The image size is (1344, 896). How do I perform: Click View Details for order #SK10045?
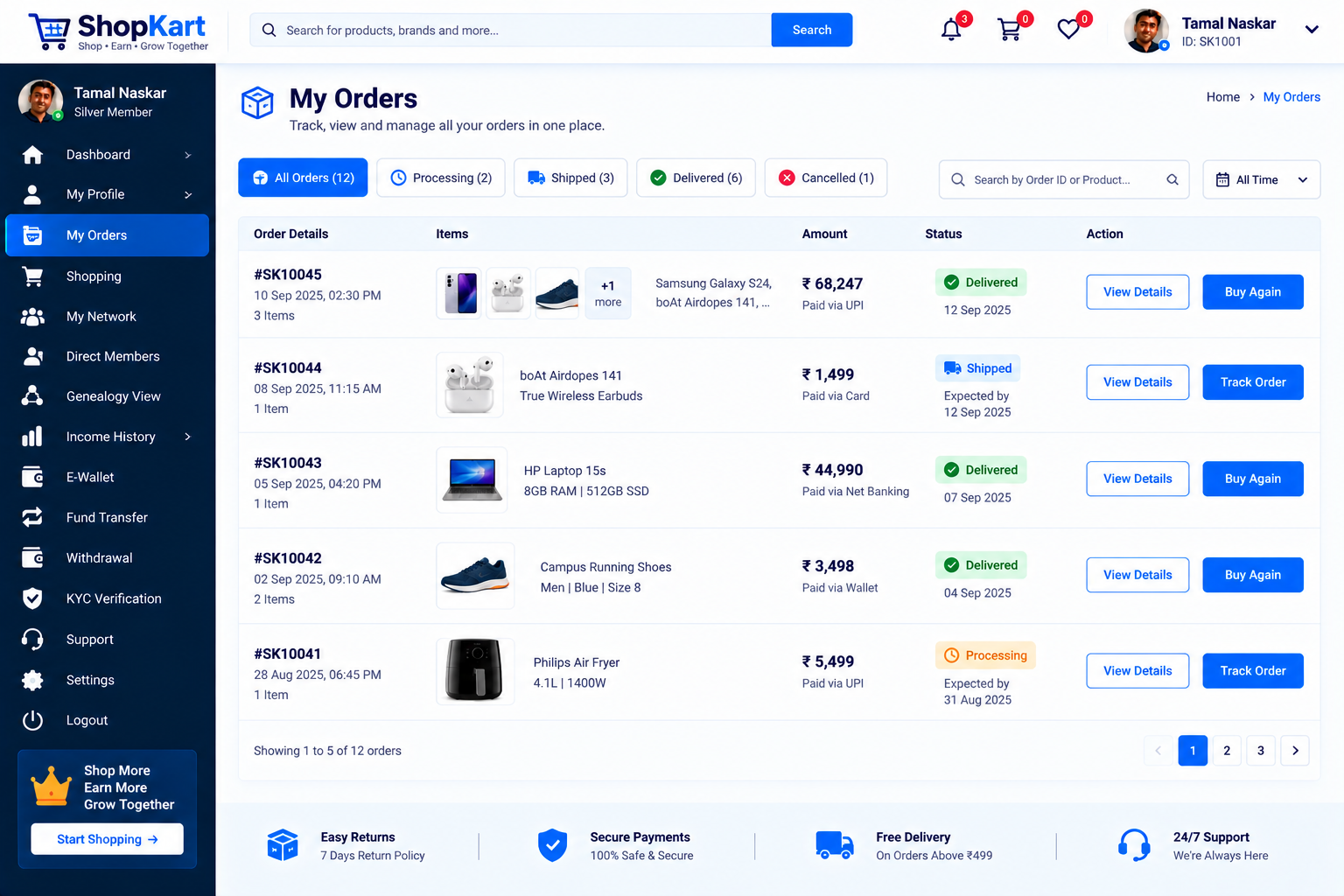pyautogui.click(x=1137, y=292)
